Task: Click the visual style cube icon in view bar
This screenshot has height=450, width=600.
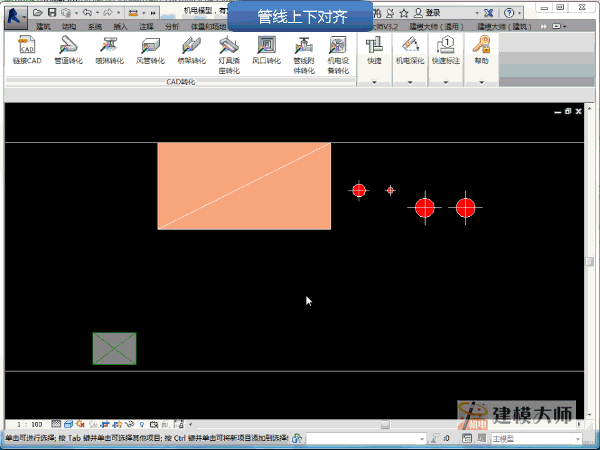Action: 69,424
